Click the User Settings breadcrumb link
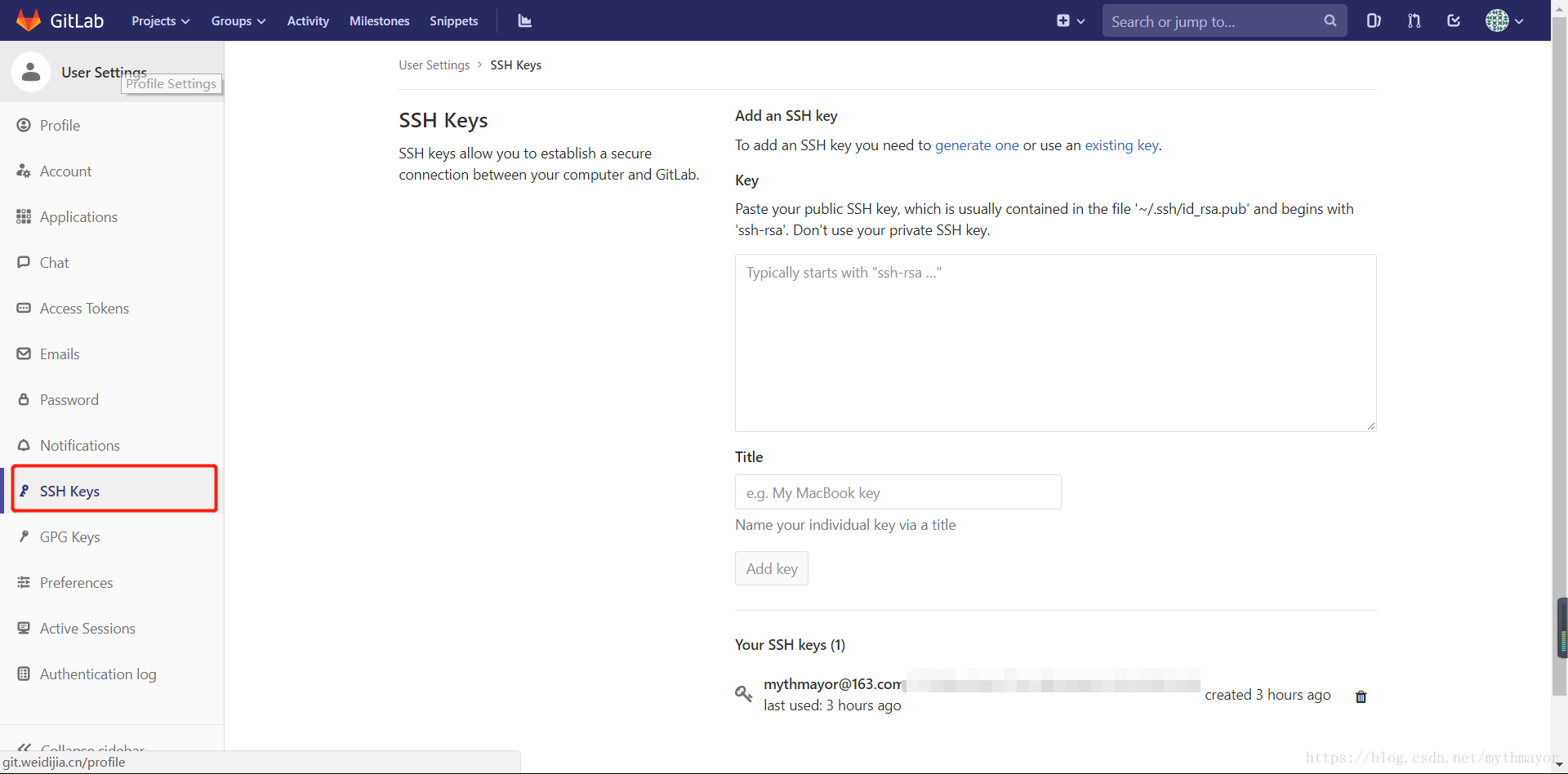 pos(434,64)
